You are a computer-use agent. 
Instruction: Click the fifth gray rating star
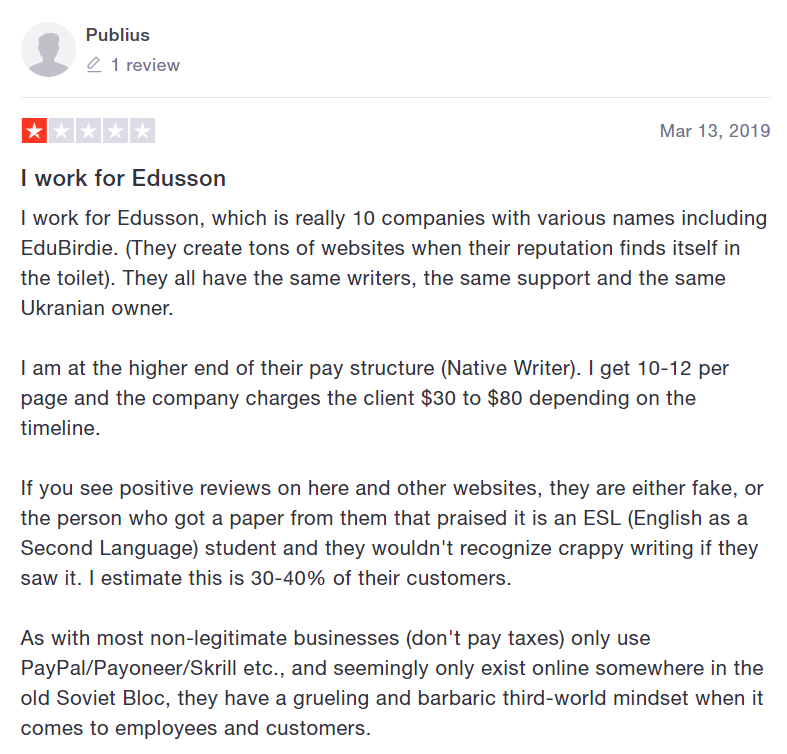pos(143,131)
